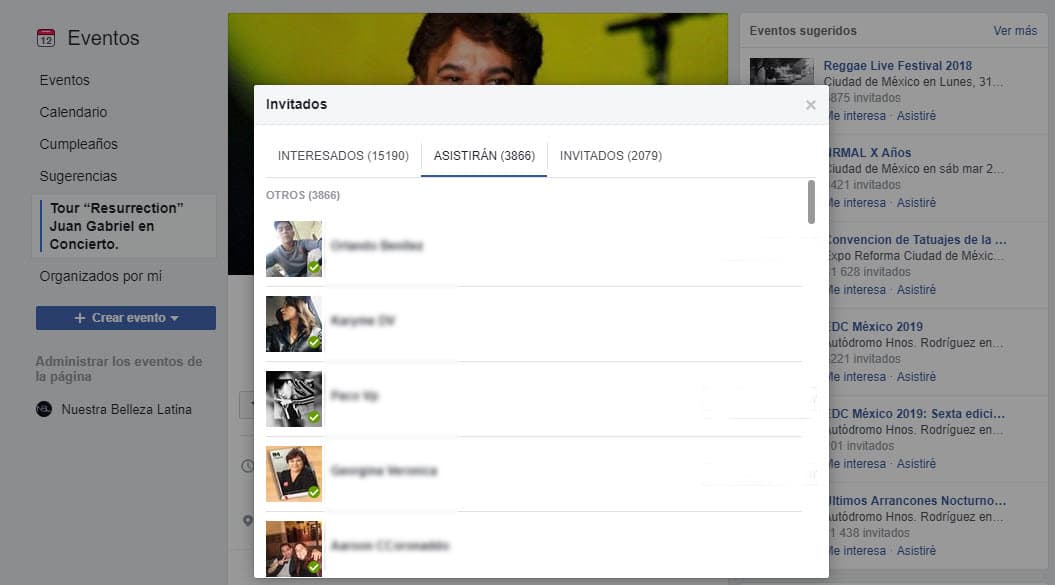Switch to the Interesados tab

[x=343, y=156]
